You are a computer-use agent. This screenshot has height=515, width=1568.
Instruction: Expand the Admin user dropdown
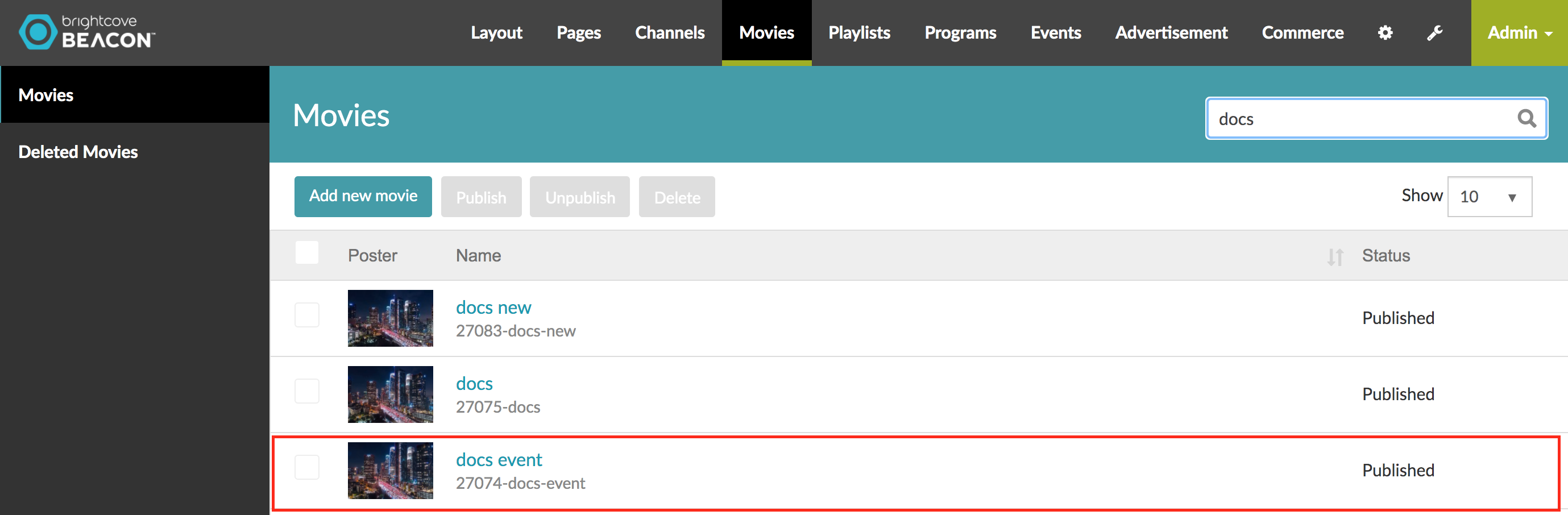coord(1519,33)
